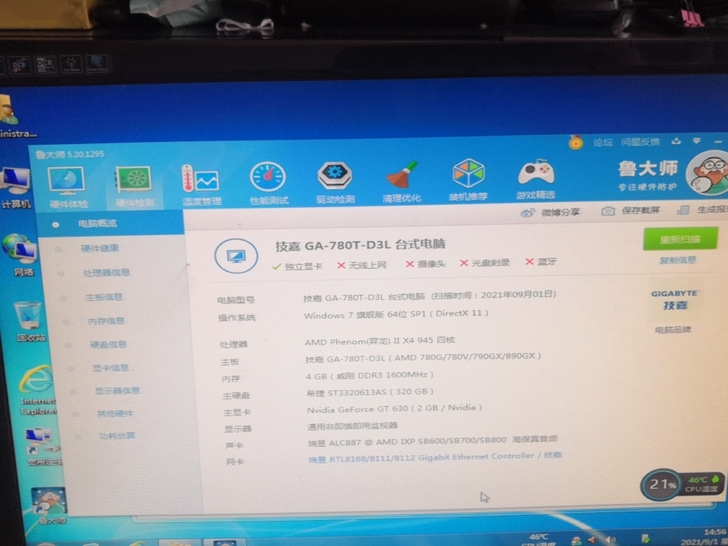
Task: Open 计算机 desktop icon
Action: [x=16, y=188]
